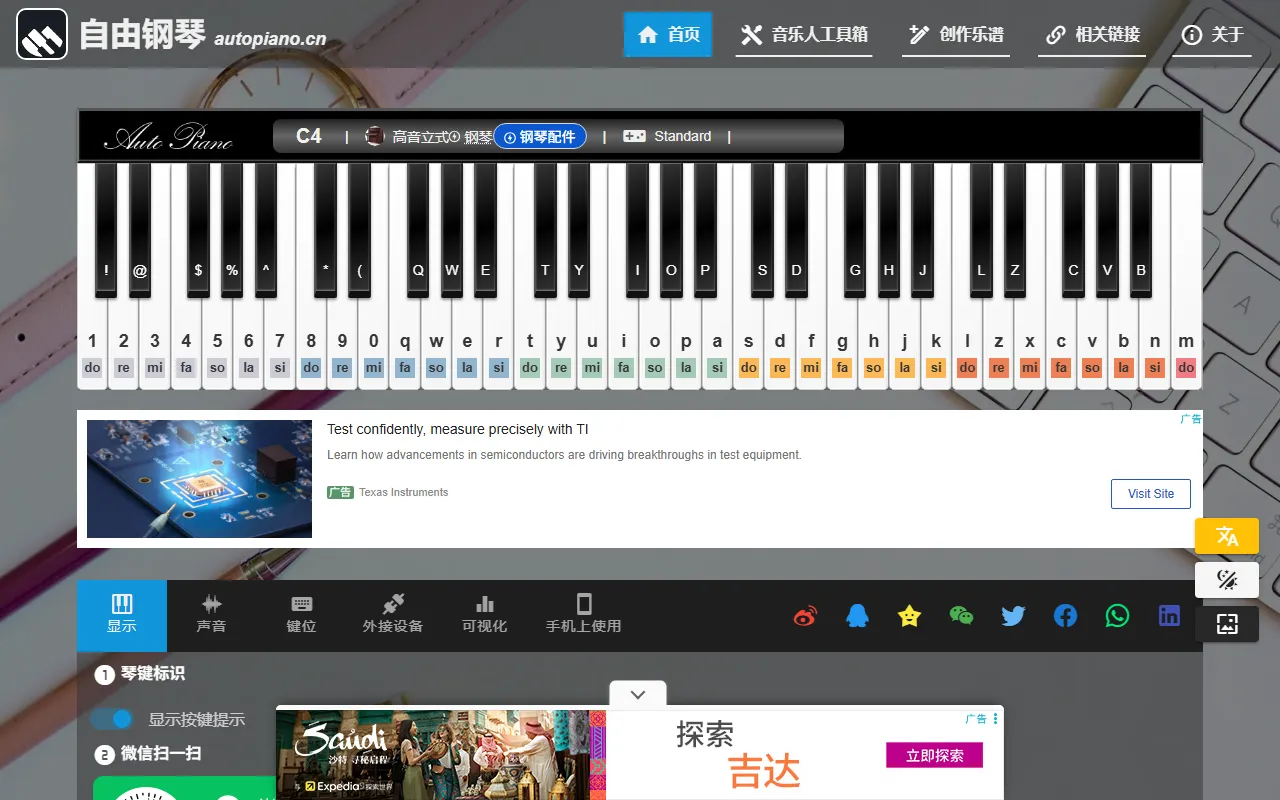The height and width of the screenshot is (800, 1280).
Task: Collapse the bottom ad with chevron
Action: (x=638, y=694)
